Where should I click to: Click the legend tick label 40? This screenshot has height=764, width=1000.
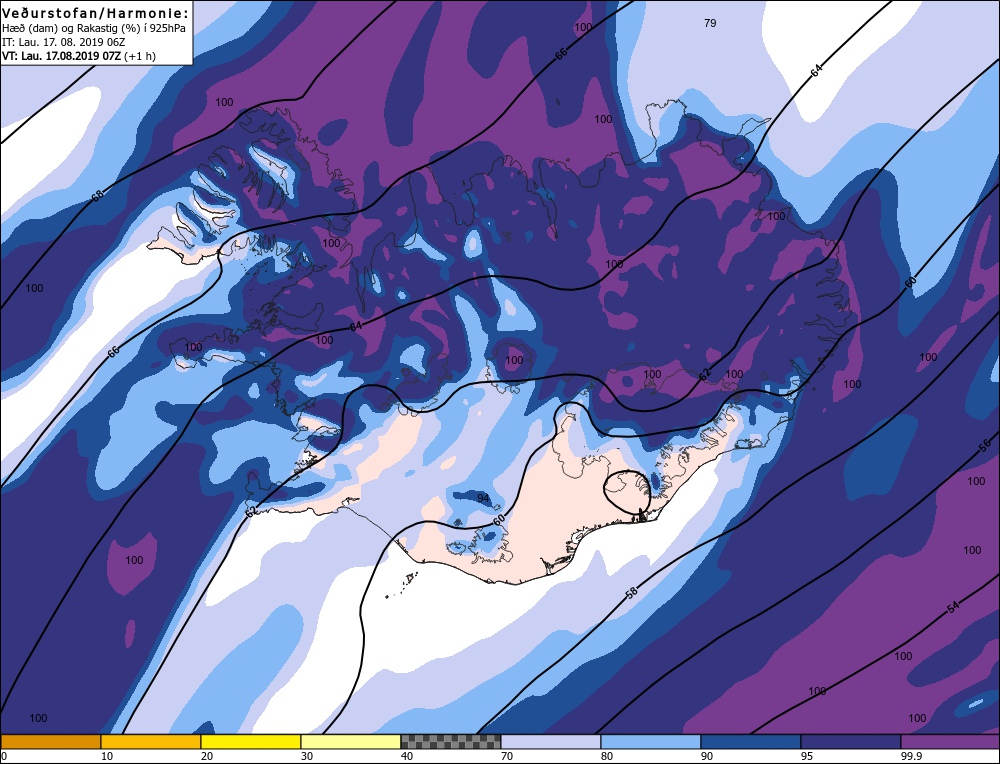pyautogui.click(x=407, y=756)
